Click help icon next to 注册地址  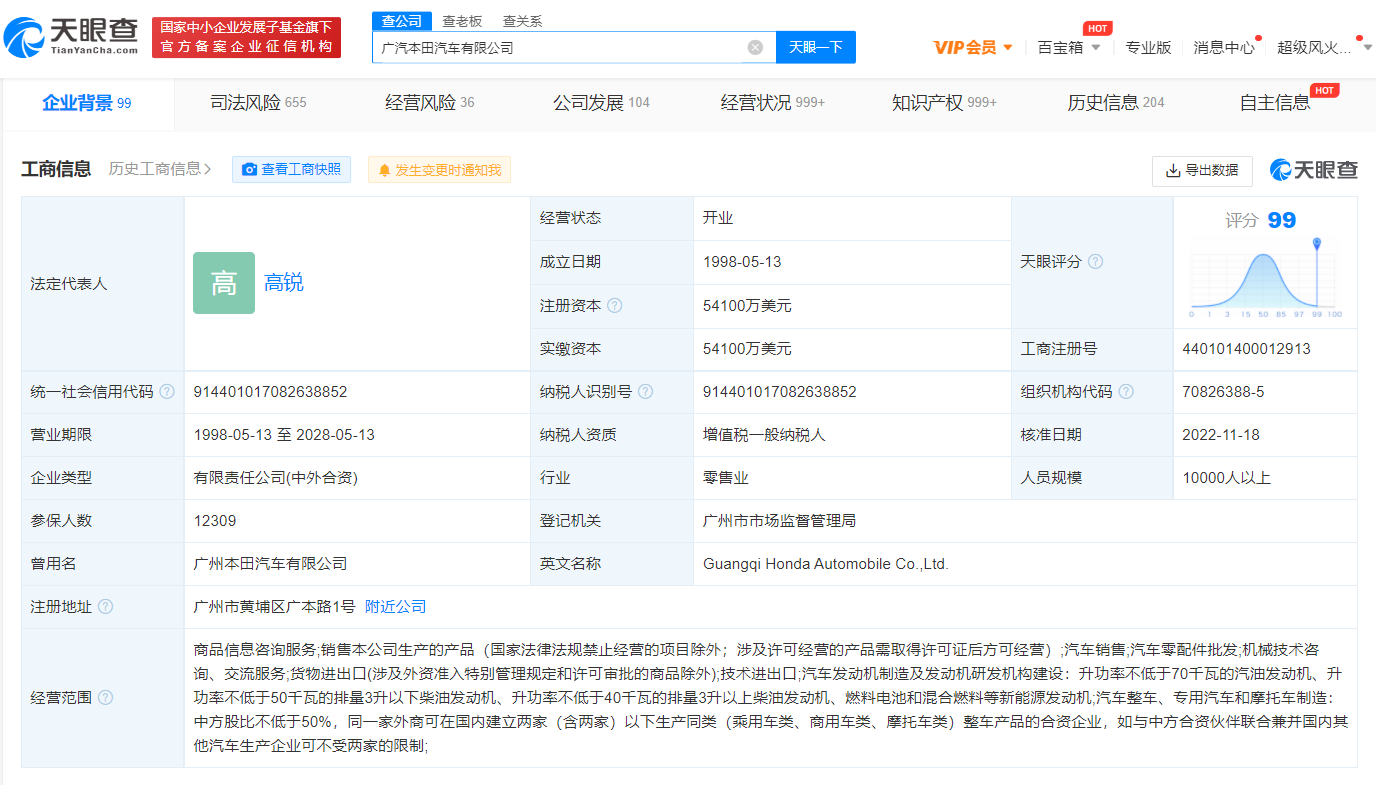[x=105, y=607]
